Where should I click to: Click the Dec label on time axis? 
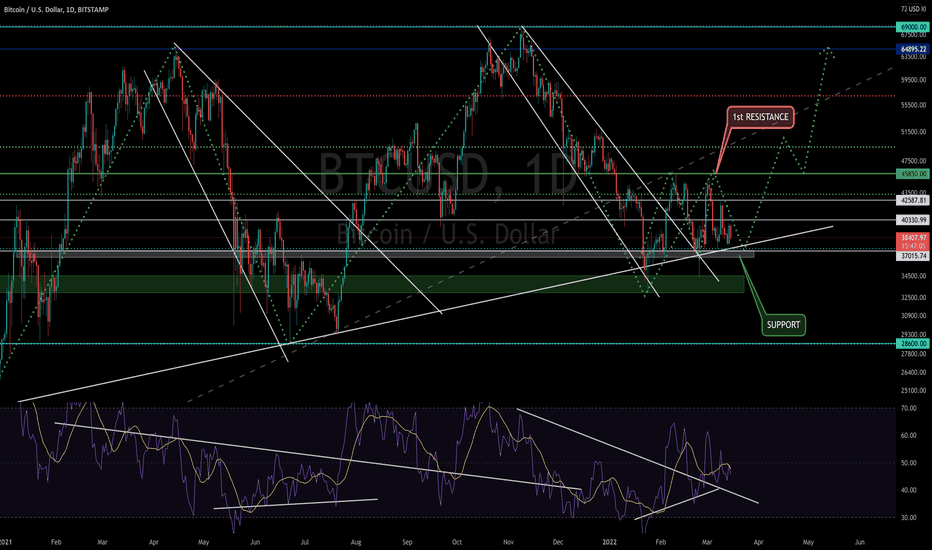click(x=558, y=542)
